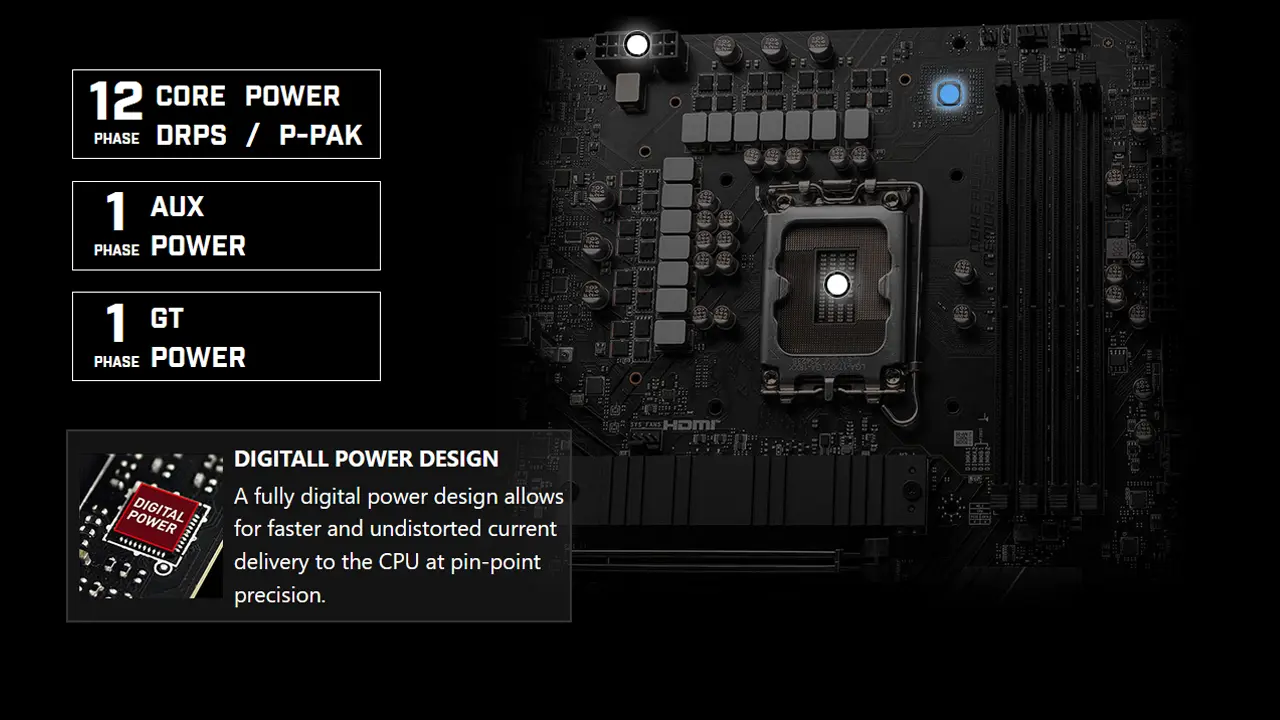
Task: Click the red Digital Power chip image
Action: (151, 525)
